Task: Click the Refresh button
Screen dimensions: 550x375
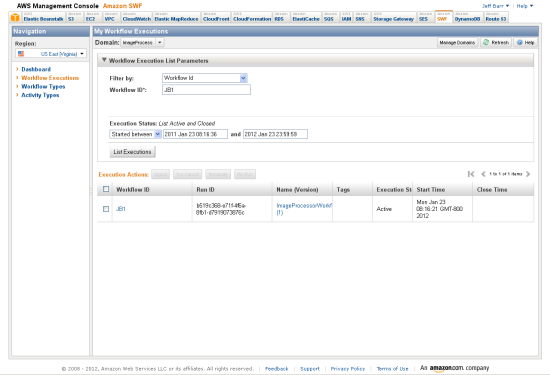Action: pos(496,42)
